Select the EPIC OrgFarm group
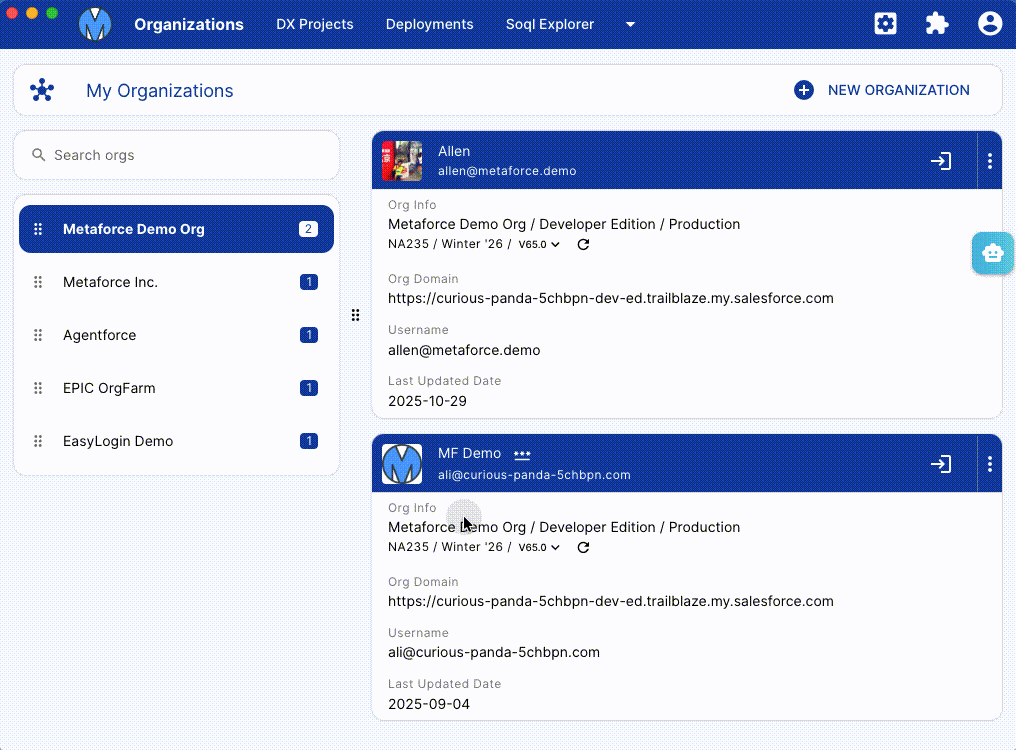 176,388
